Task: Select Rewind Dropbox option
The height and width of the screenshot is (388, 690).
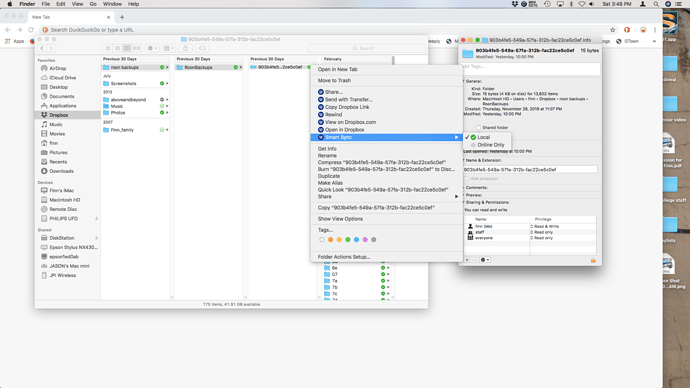Action: [333, 114]
